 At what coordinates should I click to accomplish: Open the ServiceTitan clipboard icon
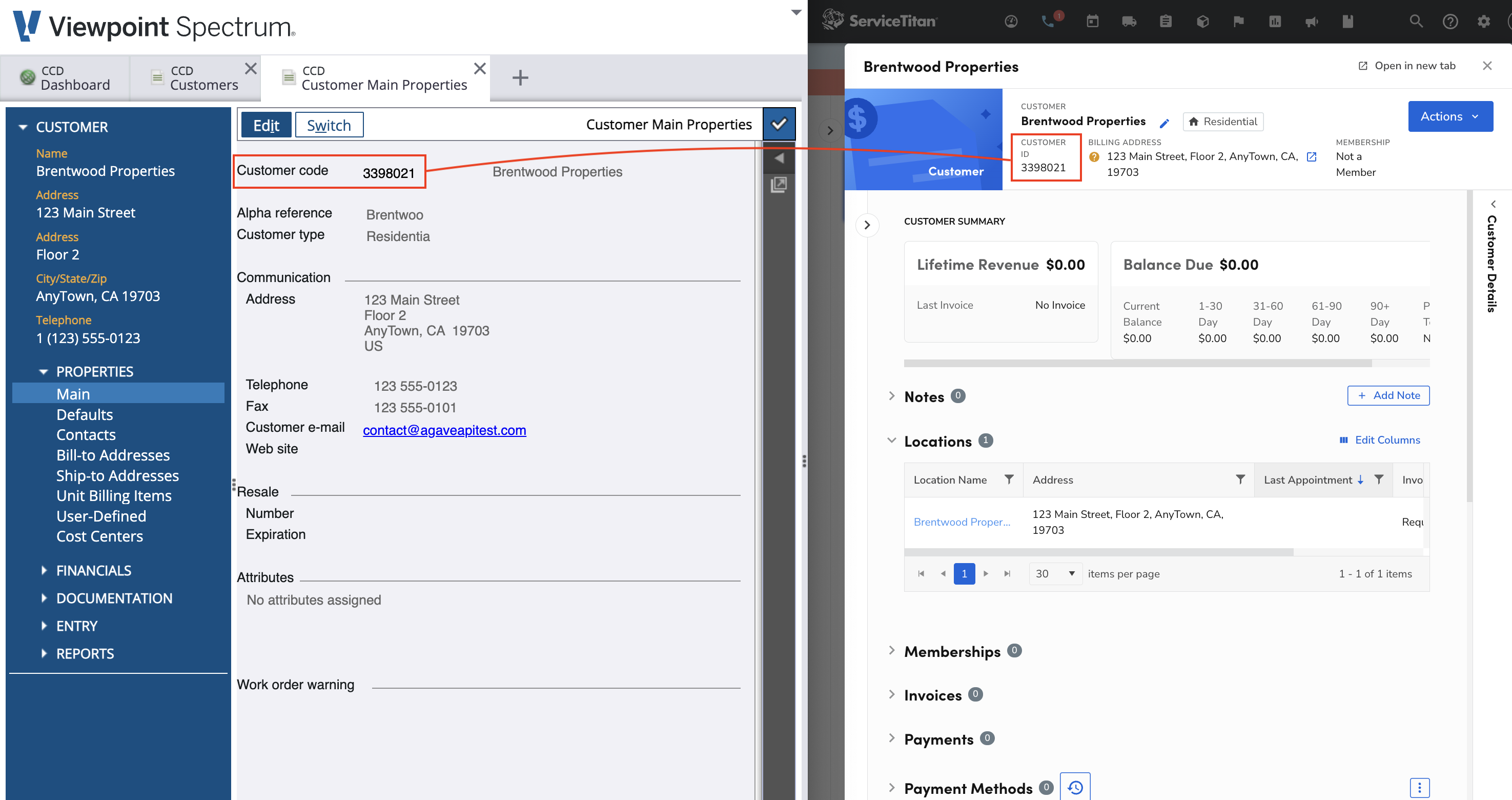click(x=1166, y=22)
